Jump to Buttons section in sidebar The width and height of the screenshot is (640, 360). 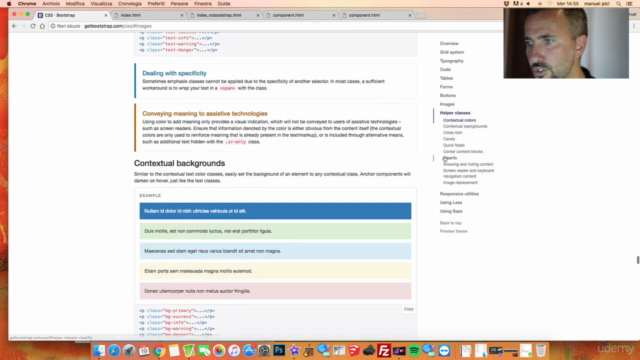(x=448, y=96)
